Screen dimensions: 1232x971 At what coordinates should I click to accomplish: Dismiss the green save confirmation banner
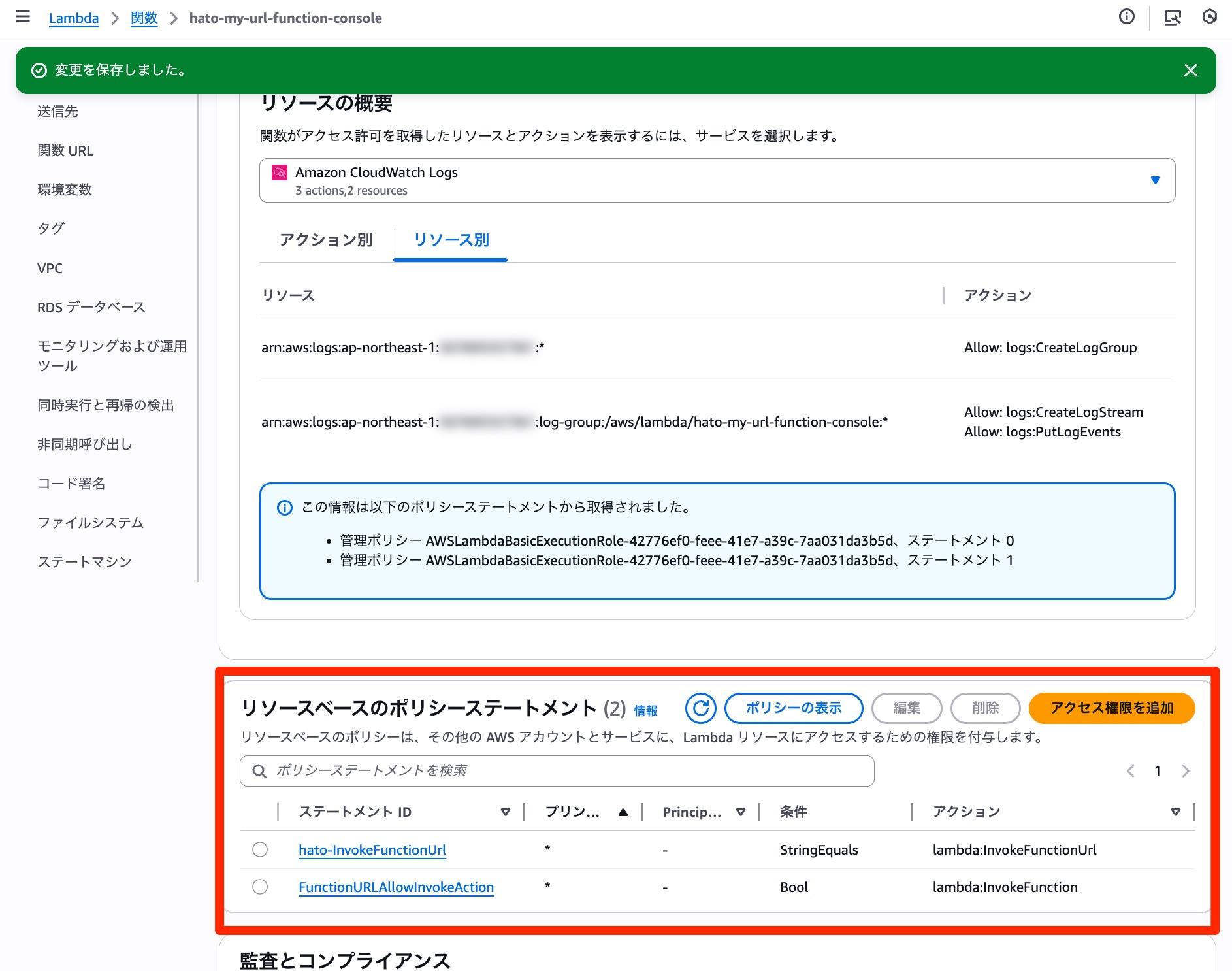point(1191,70)
